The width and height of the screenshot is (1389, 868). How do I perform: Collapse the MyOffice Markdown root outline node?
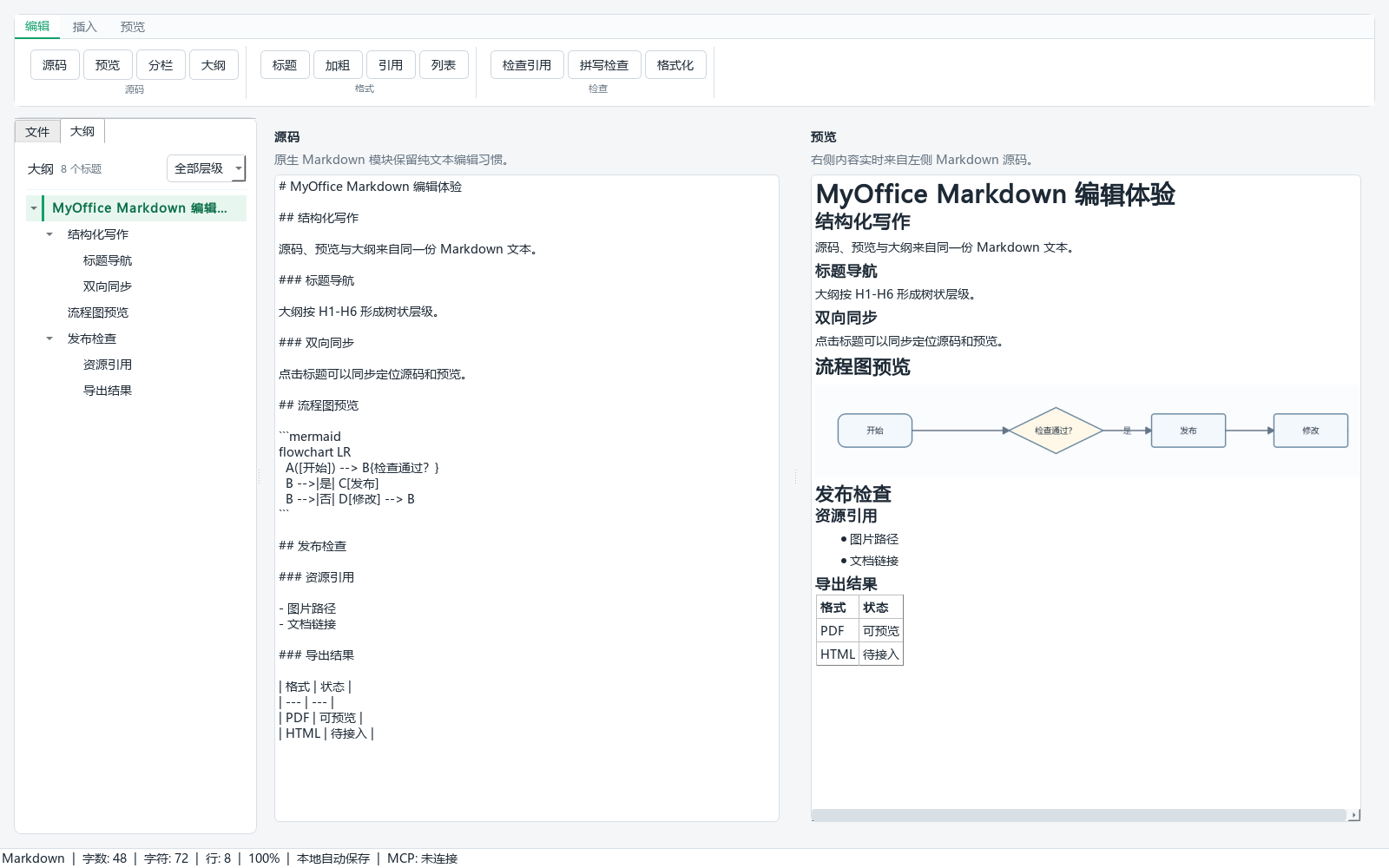pos(34,208)
